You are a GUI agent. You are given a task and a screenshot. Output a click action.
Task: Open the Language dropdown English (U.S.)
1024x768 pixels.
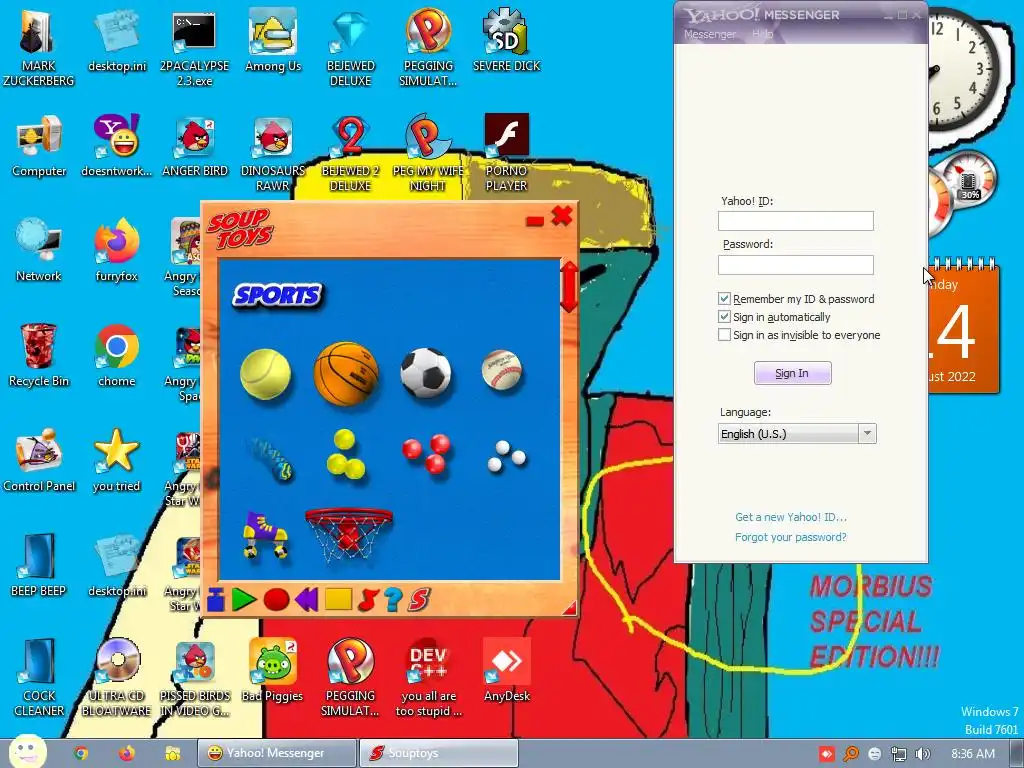(797, 434)
